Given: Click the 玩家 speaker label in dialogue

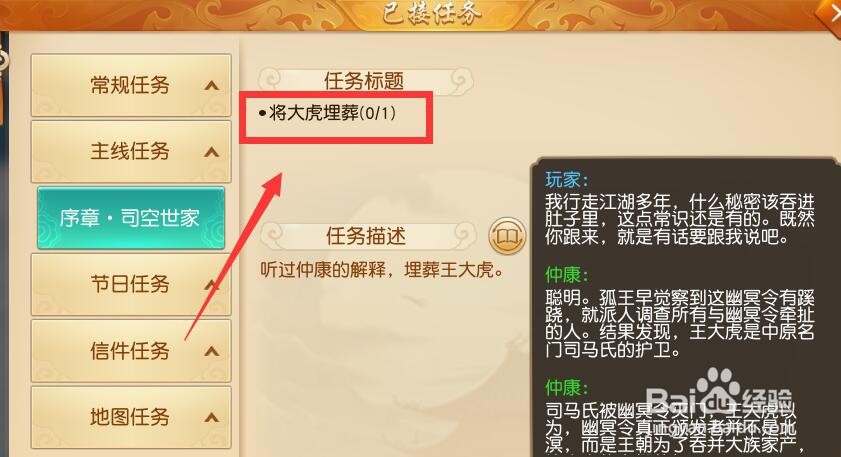Looking at the screenshot, I should coord(567,179).
